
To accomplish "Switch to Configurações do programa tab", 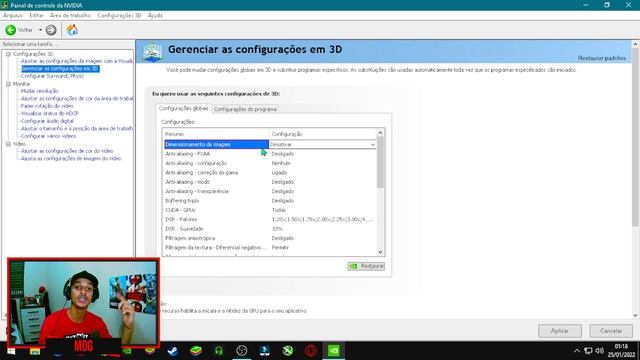I will coord(245,109).
